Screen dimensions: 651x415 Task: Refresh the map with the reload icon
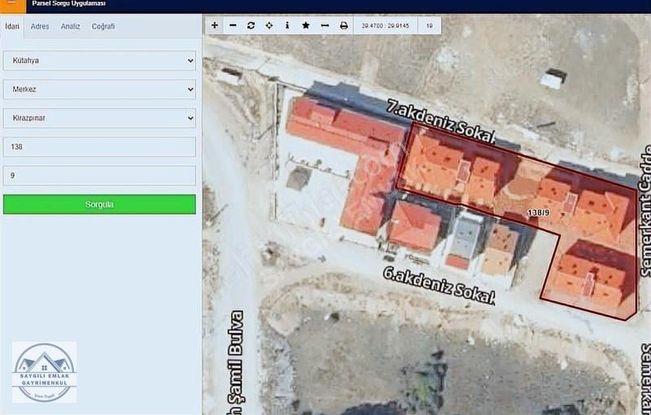click(251, 25)
